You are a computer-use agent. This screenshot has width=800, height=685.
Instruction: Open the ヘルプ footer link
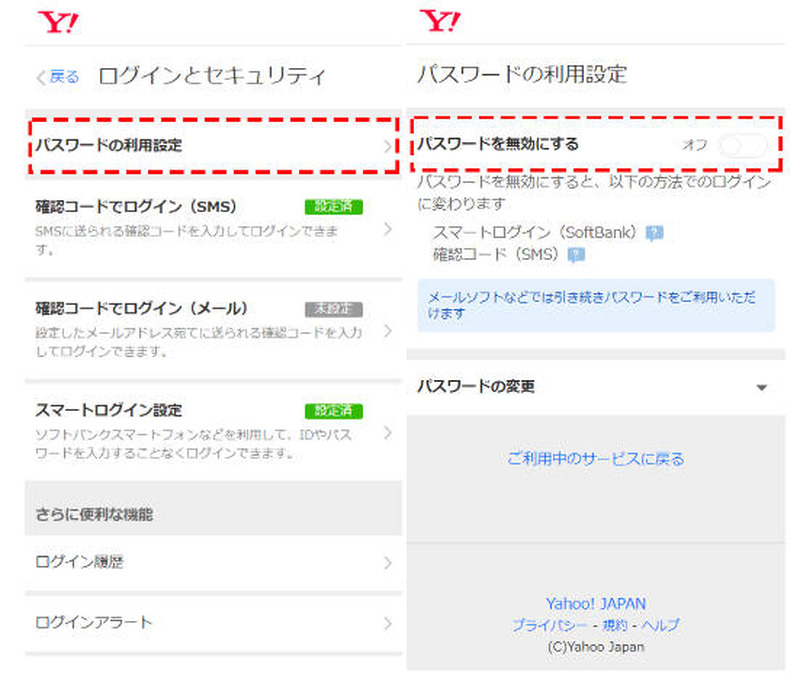tap(660, 625)
